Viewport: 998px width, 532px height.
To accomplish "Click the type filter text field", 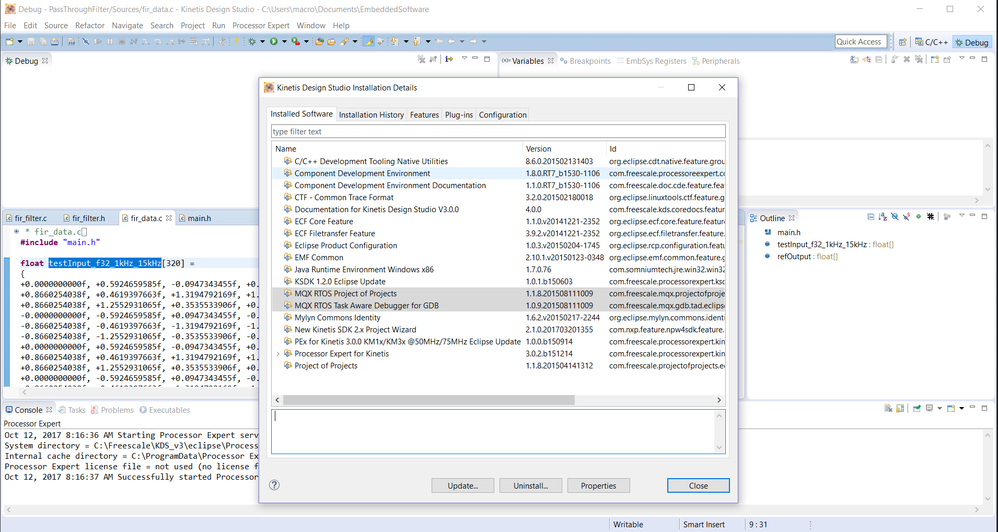I will pyautogui.click(x=498, y=132).
